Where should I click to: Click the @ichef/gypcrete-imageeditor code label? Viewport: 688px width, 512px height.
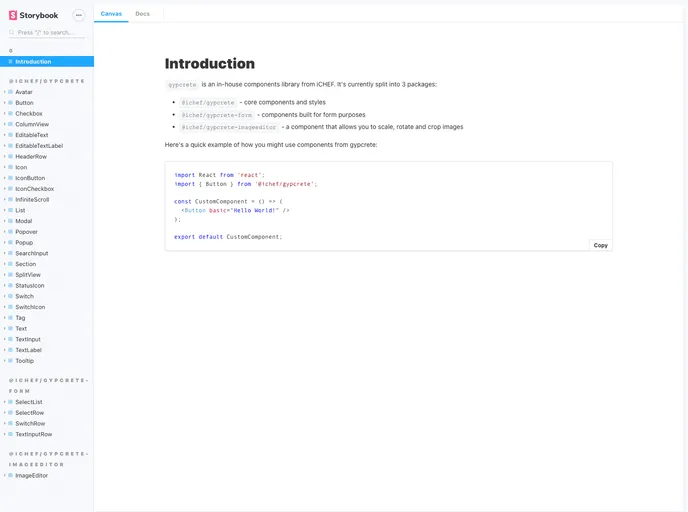[x=229, y=127]
